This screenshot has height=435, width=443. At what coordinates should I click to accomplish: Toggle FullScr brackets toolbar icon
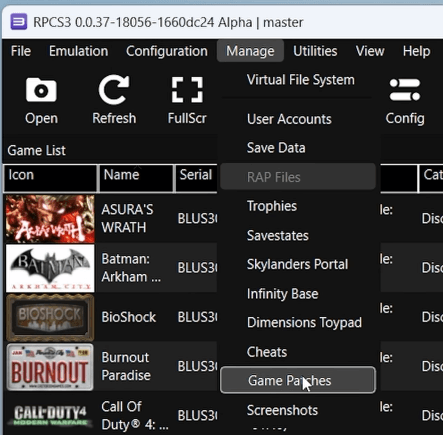pyautogui.click(x=187, y=89)
